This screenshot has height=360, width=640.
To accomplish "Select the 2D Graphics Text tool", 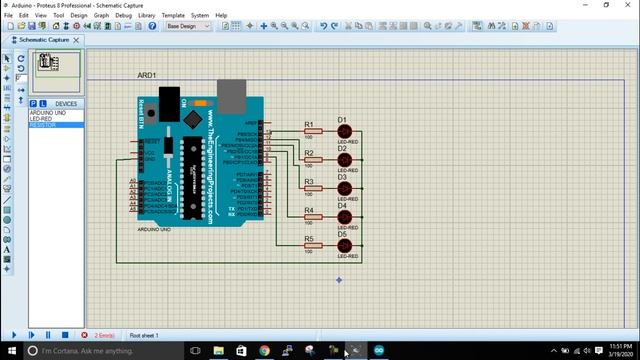I will tap(7, 249).
